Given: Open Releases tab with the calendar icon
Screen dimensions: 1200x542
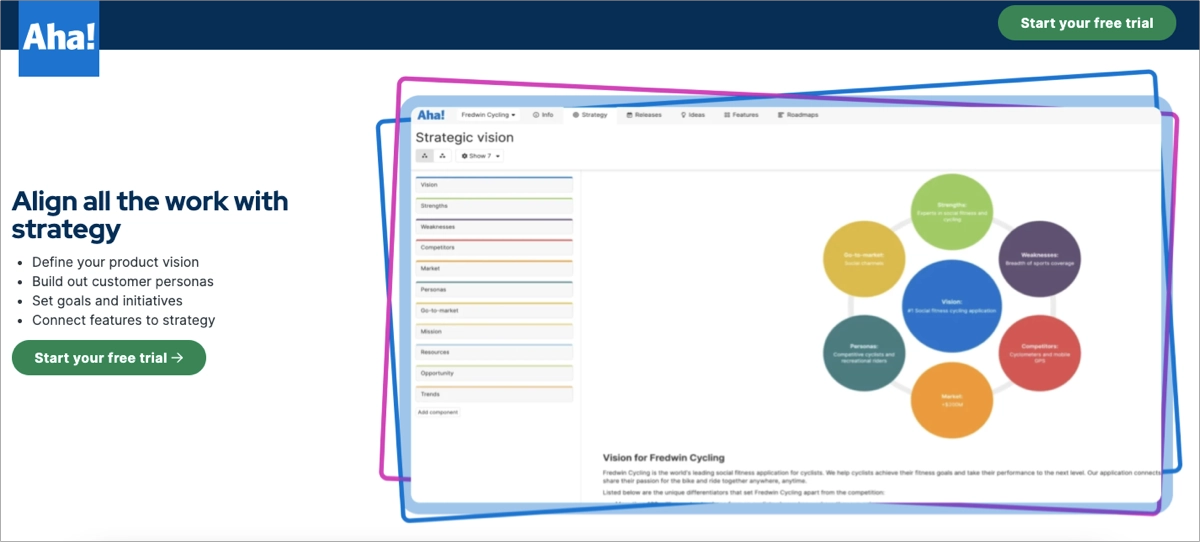Looking at the screenshot, I should click(x=644, y=115).
